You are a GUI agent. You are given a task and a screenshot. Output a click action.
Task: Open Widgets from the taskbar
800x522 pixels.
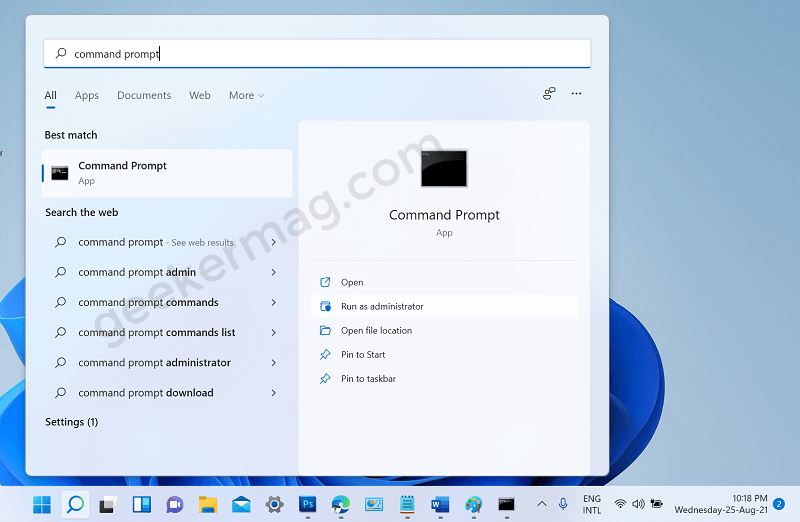141,505
